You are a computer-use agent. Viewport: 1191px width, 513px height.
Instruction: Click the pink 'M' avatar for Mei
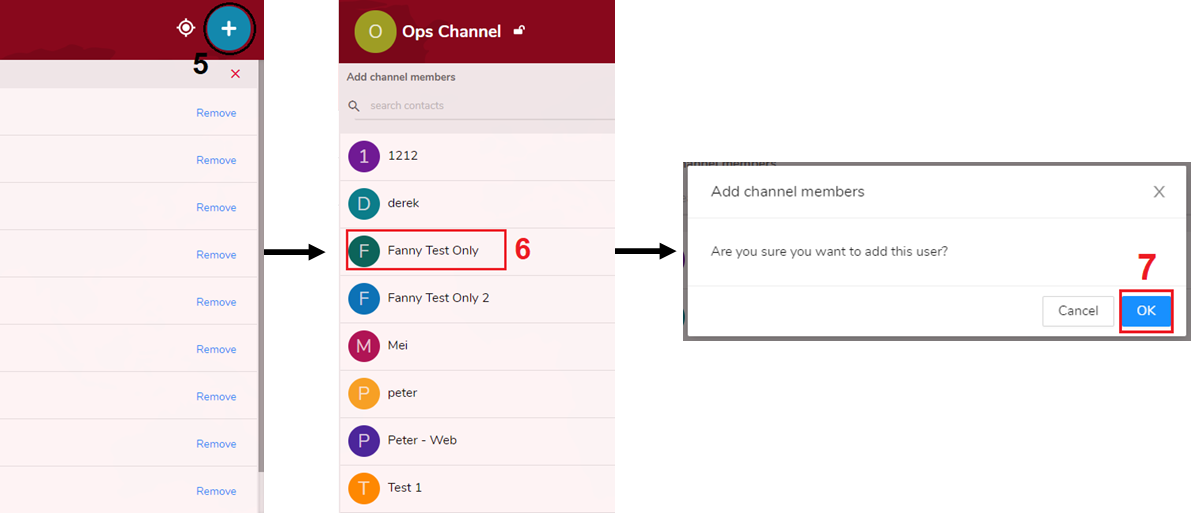click(x=364, y=346)
